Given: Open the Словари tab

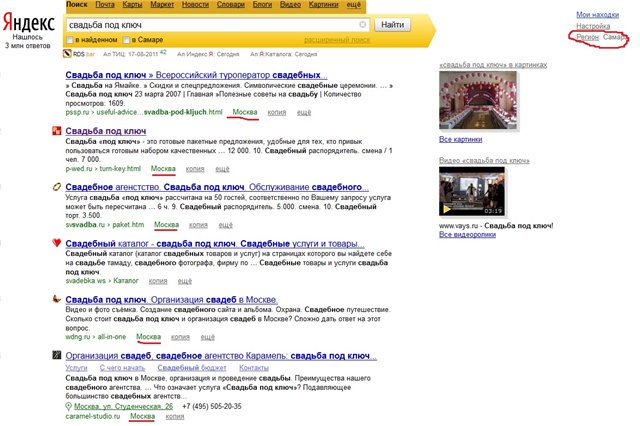Looking at the screenshot, I should coord(231,4).
